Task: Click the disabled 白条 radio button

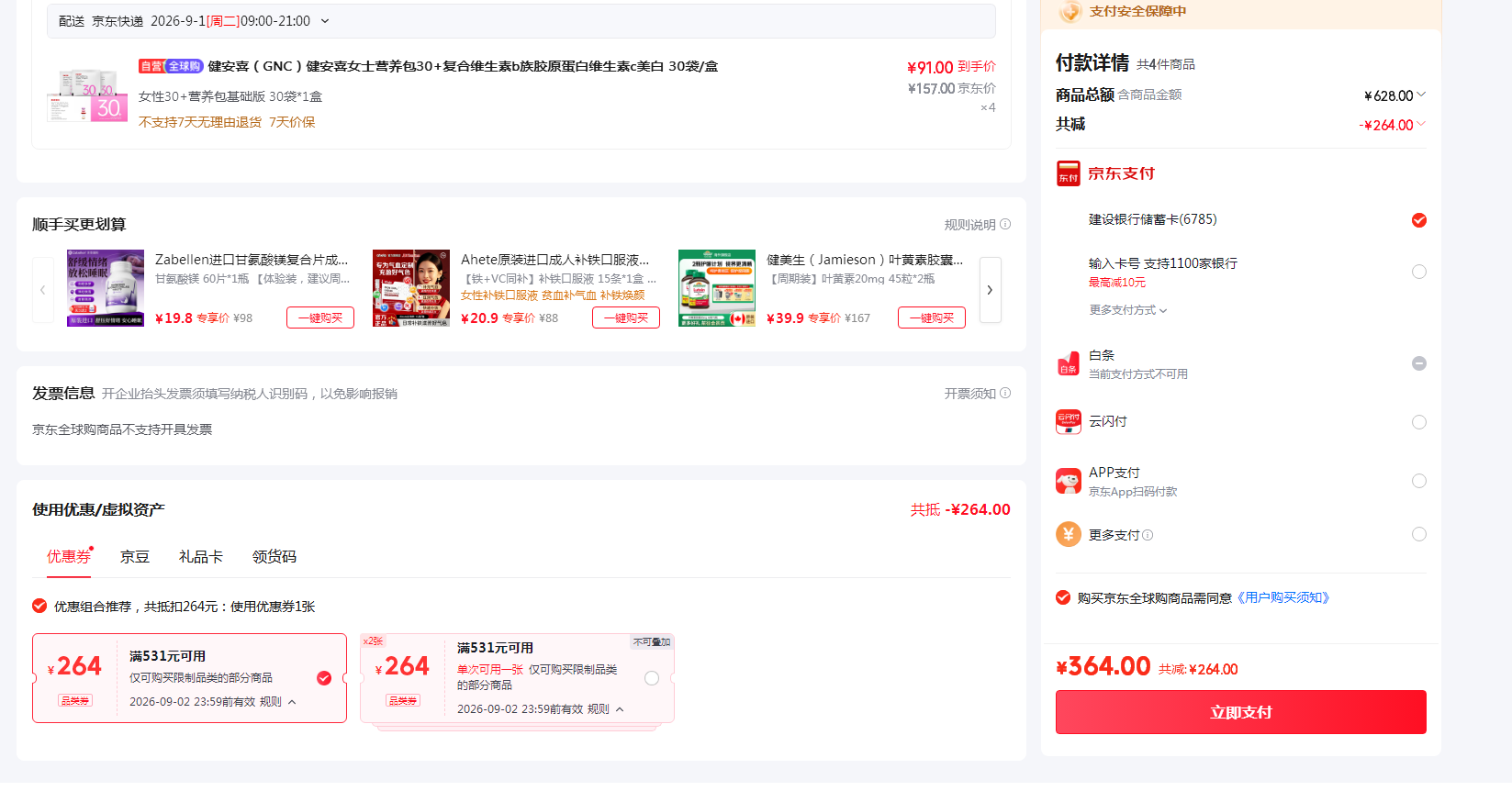Action: [x=1419, y=363]
